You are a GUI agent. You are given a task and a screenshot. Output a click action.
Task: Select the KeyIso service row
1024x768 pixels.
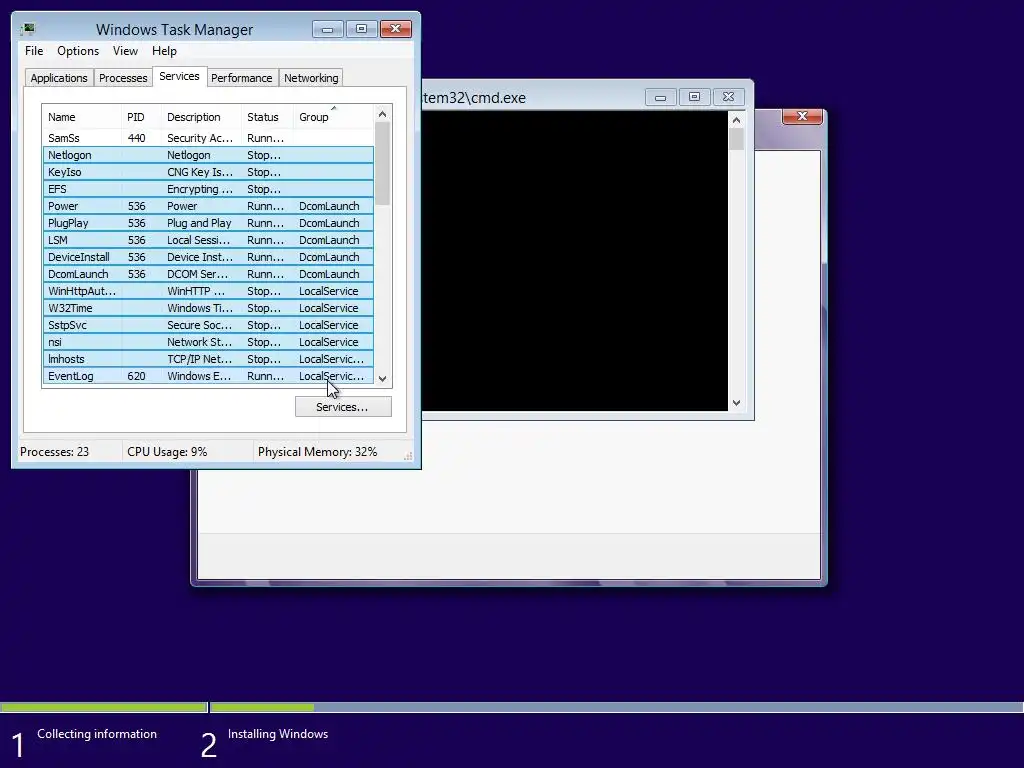coord(208,172)
